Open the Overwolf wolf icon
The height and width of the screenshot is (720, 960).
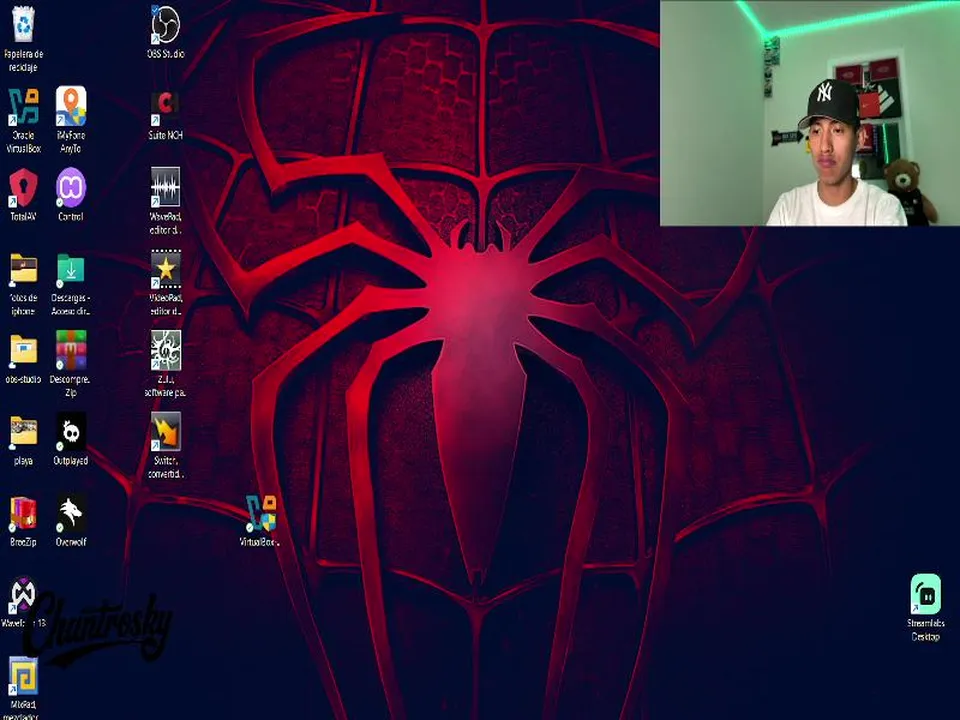pyautogui.click(x=71, y=513)
